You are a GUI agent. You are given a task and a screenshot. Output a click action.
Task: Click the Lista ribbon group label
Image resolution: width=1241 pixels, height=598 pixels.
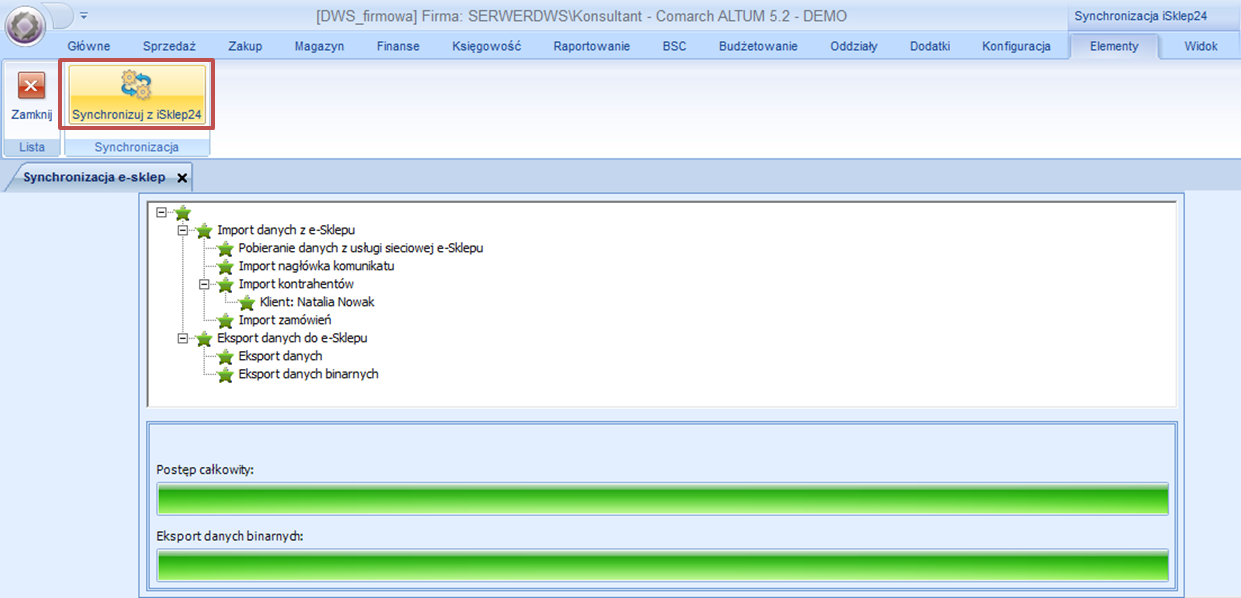(32, 147)
